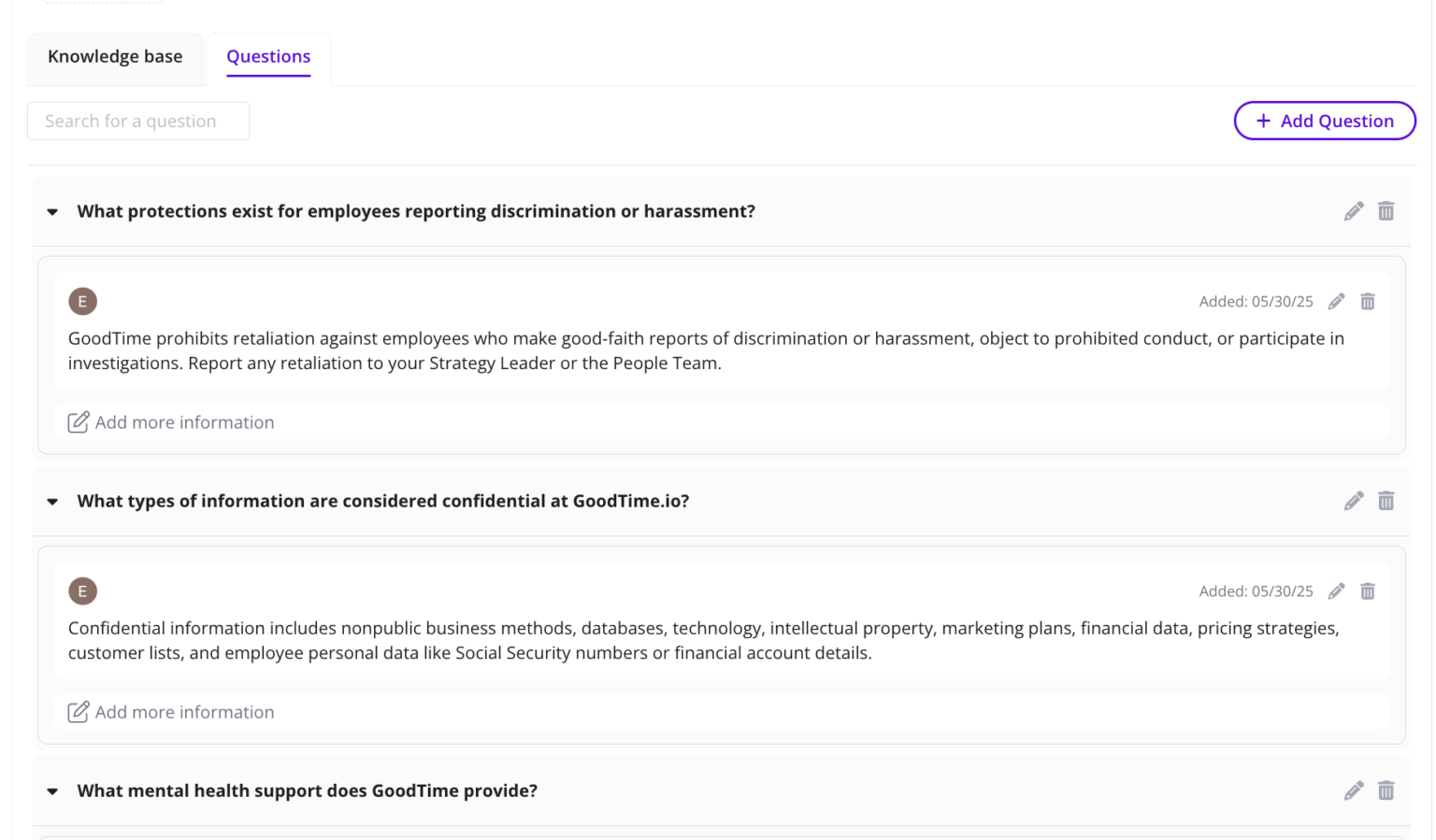
Task: Switch to the Knowledge base tab
Action: 115,57
